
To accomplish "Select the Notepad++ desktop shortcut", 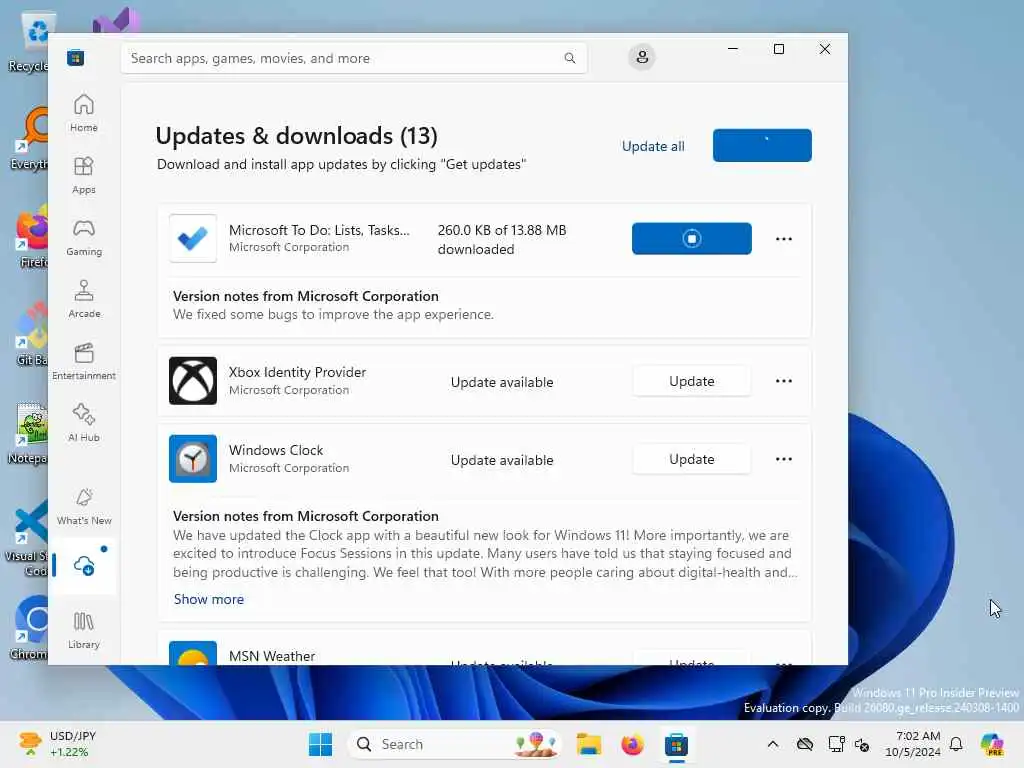I will point(29,432).
